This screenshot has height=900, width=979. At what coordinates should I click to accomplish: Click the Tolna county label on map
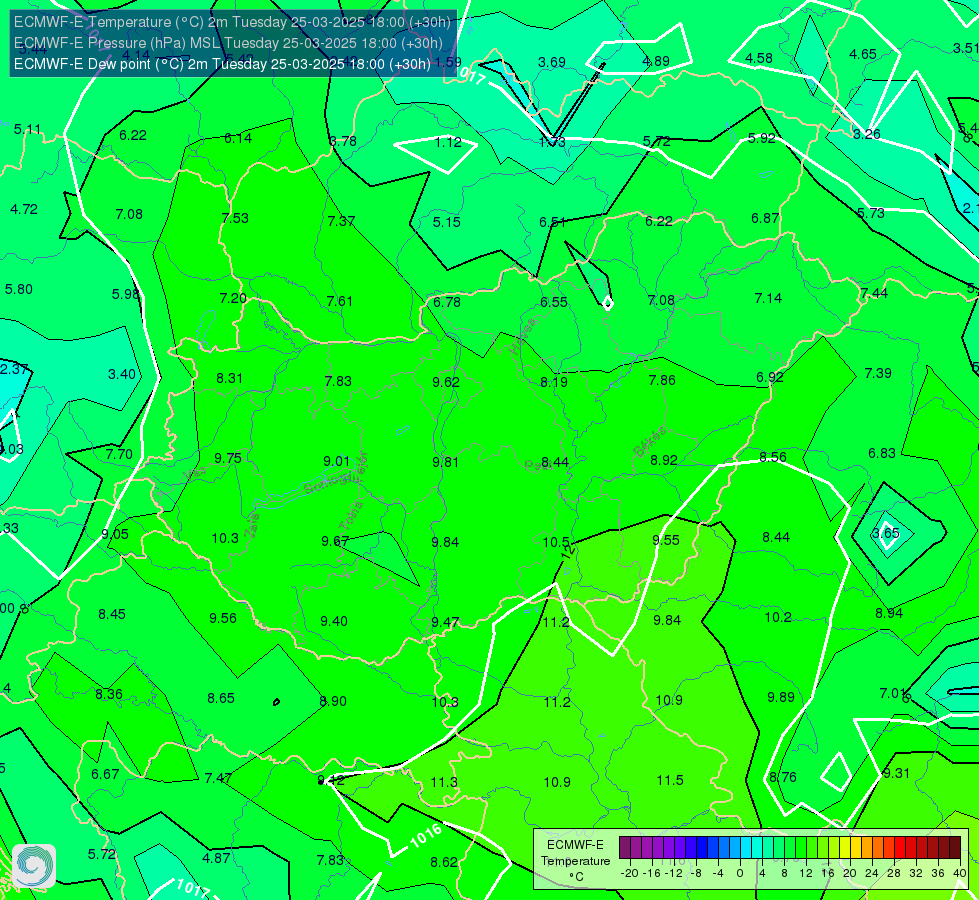tap(351, 515)
